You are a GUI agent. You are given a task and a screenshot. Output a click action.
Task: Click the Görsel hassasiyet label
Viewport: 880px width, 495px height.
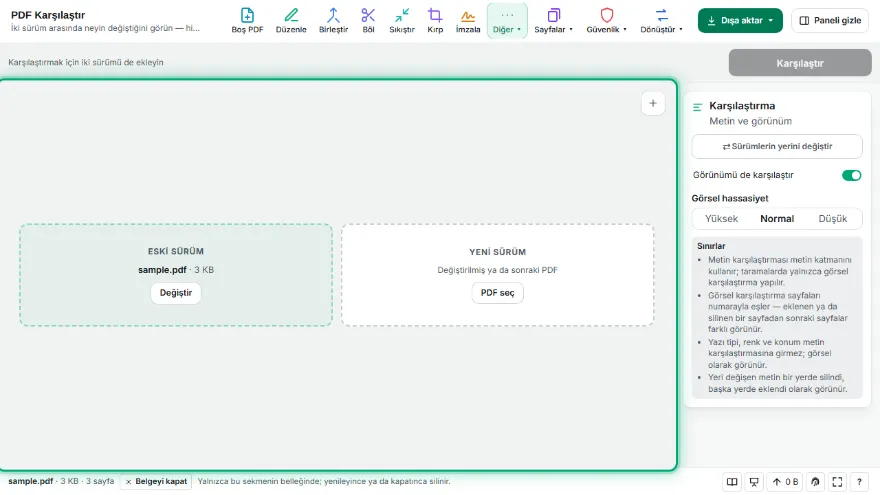point(730,198)
